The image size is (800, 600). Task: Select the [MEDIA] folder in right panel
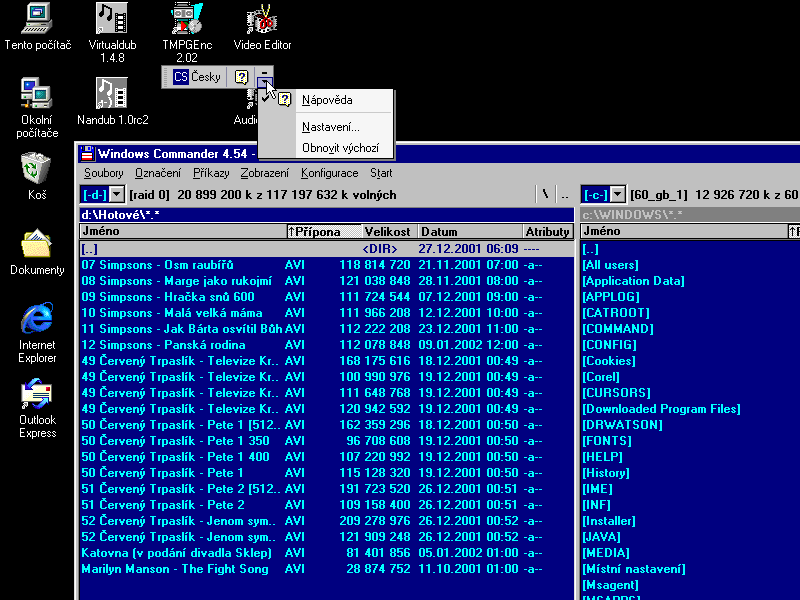pos(606,553)
